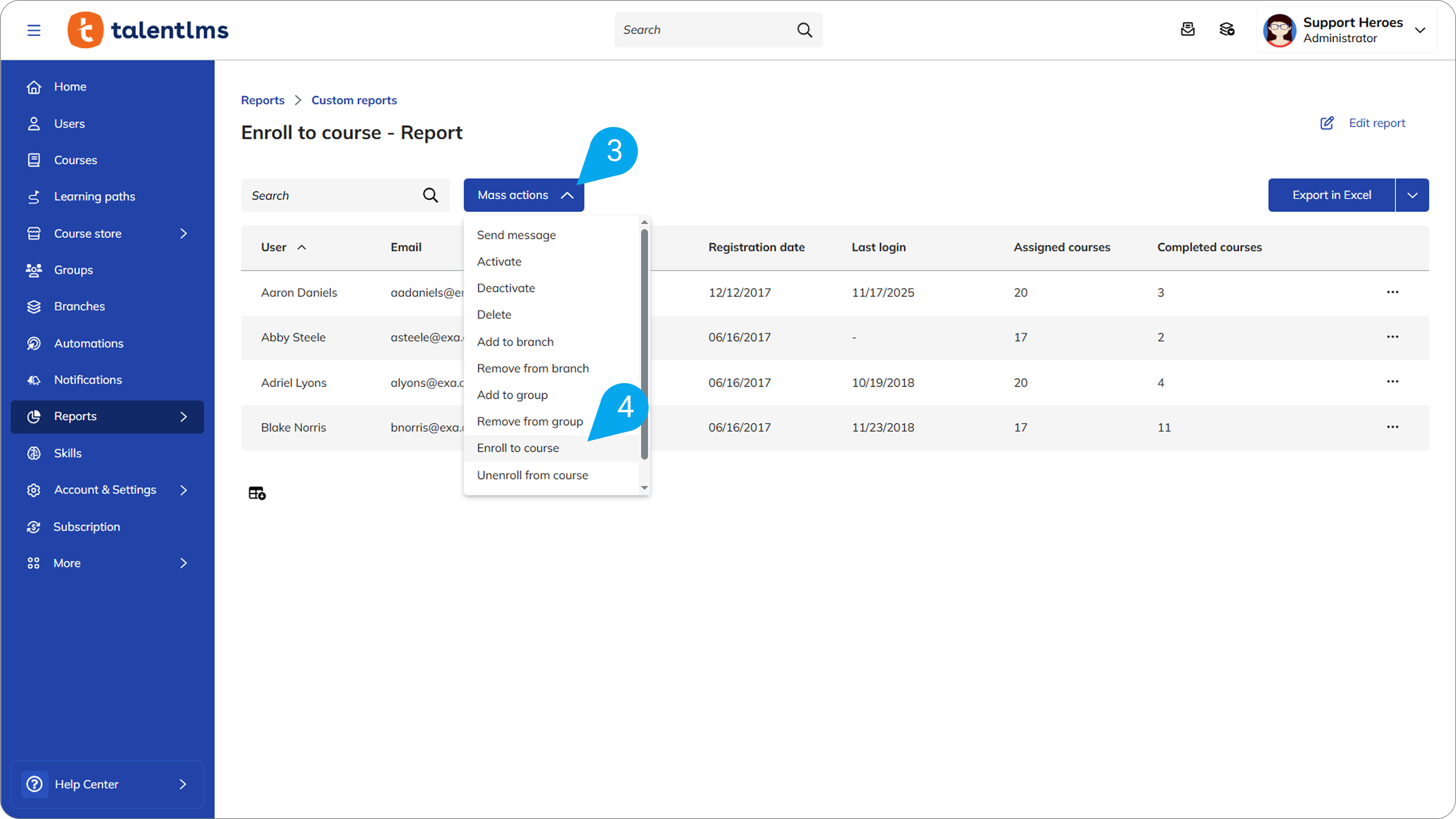
Task: Open the Export in Excel arrow dropdown
Action: coord(1412,195)
